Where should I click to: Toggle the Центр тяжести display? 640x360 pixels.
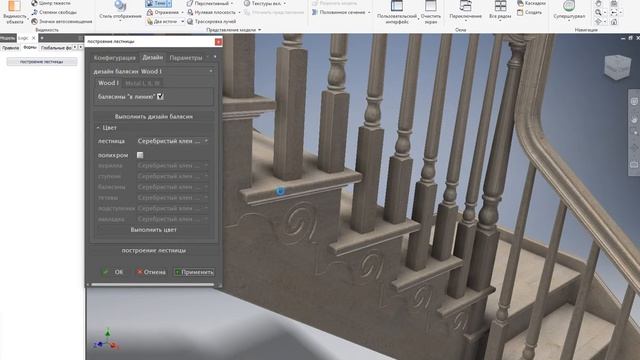click(51, 3)
